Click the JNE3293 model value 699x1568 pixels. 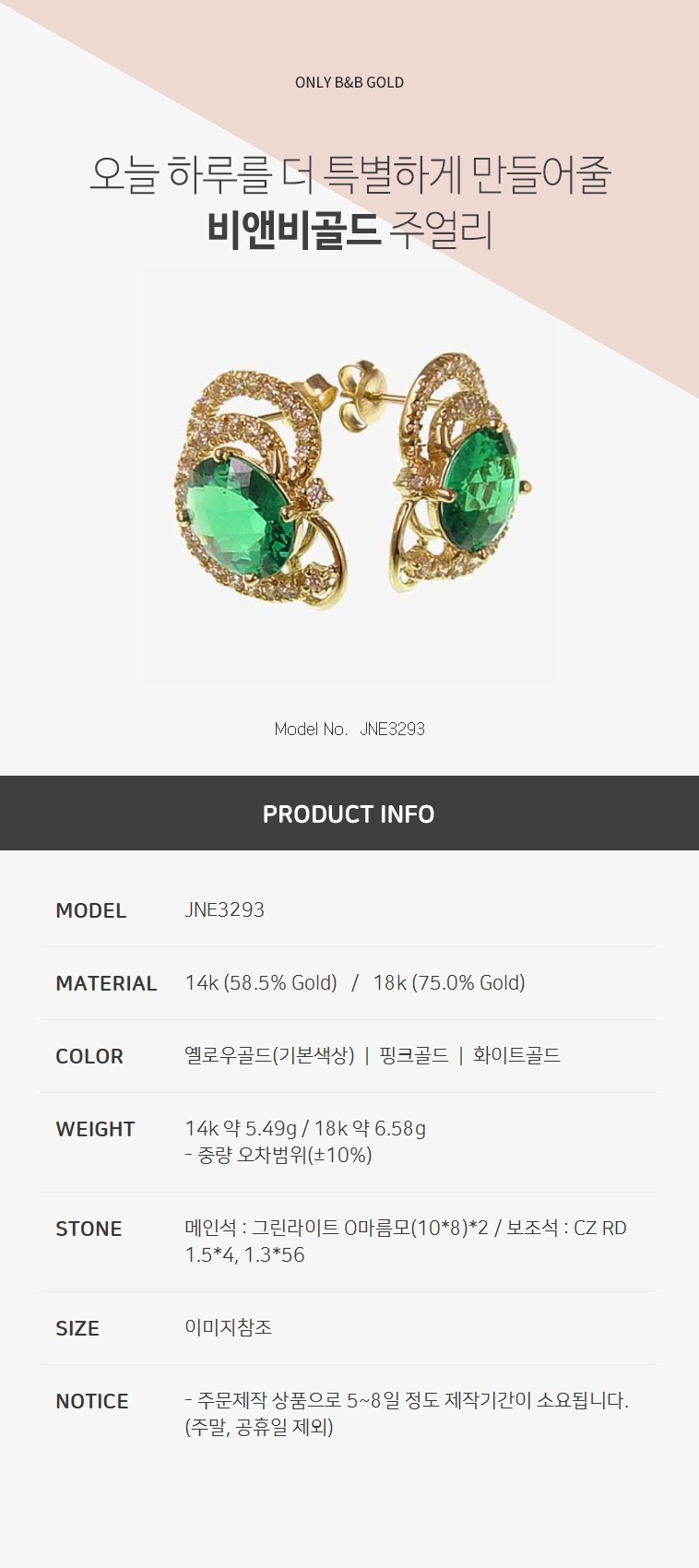point(224,909)
